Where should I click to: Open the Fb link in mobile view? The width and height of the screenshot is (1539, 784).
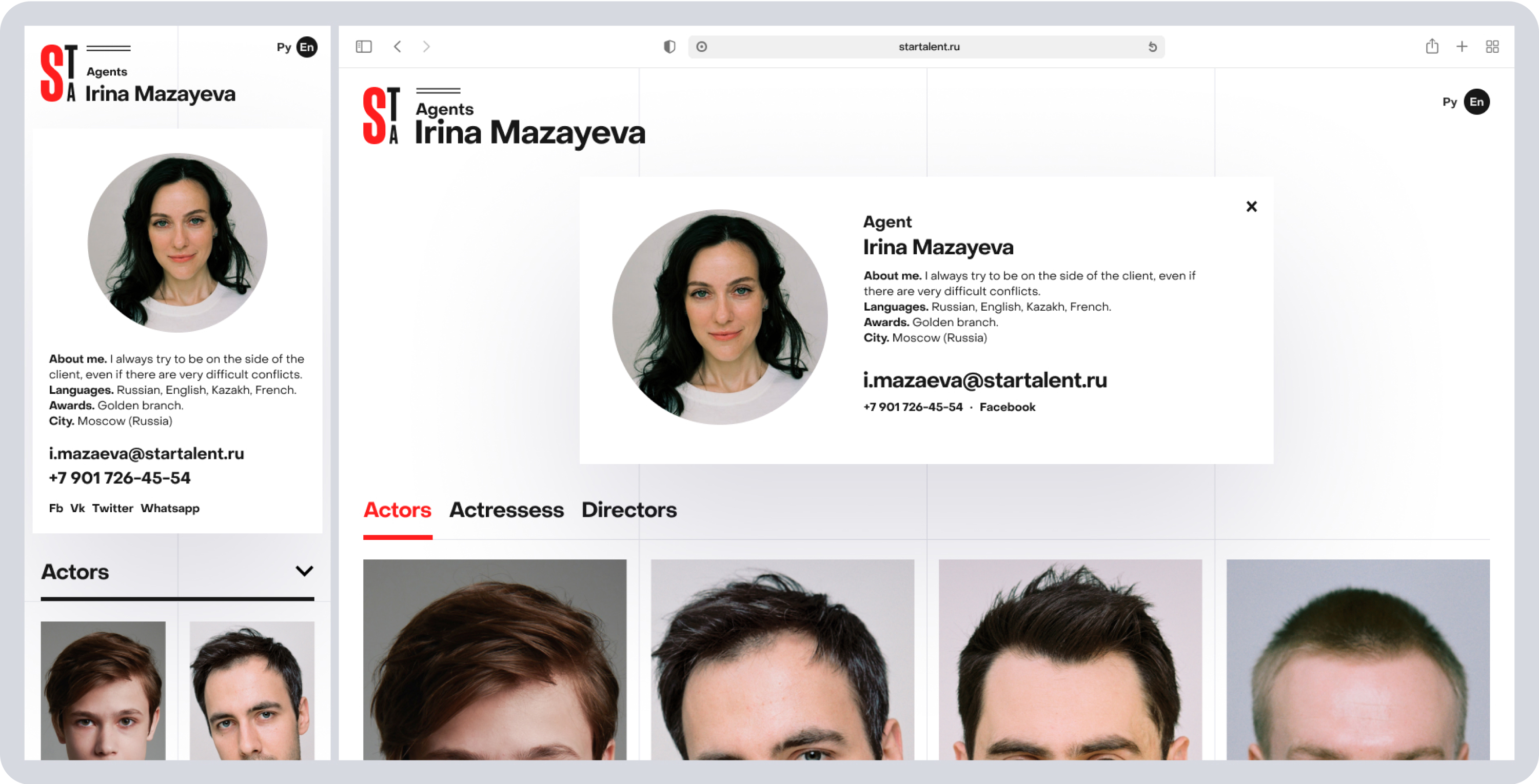point(55,508)
